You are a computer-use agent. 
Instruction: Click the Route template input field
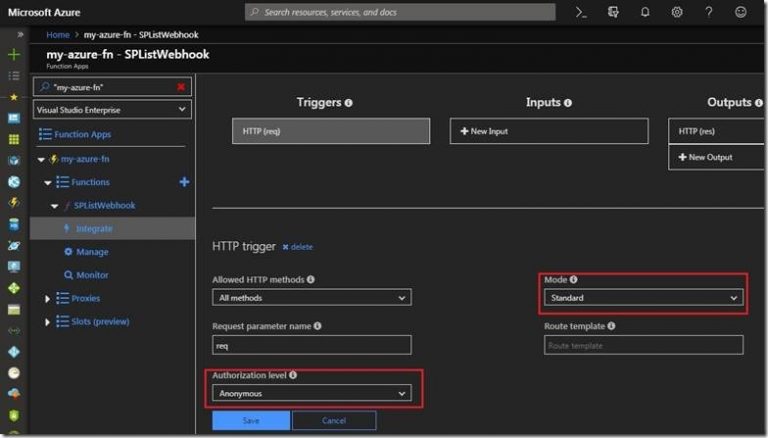[x=644, y=345]
